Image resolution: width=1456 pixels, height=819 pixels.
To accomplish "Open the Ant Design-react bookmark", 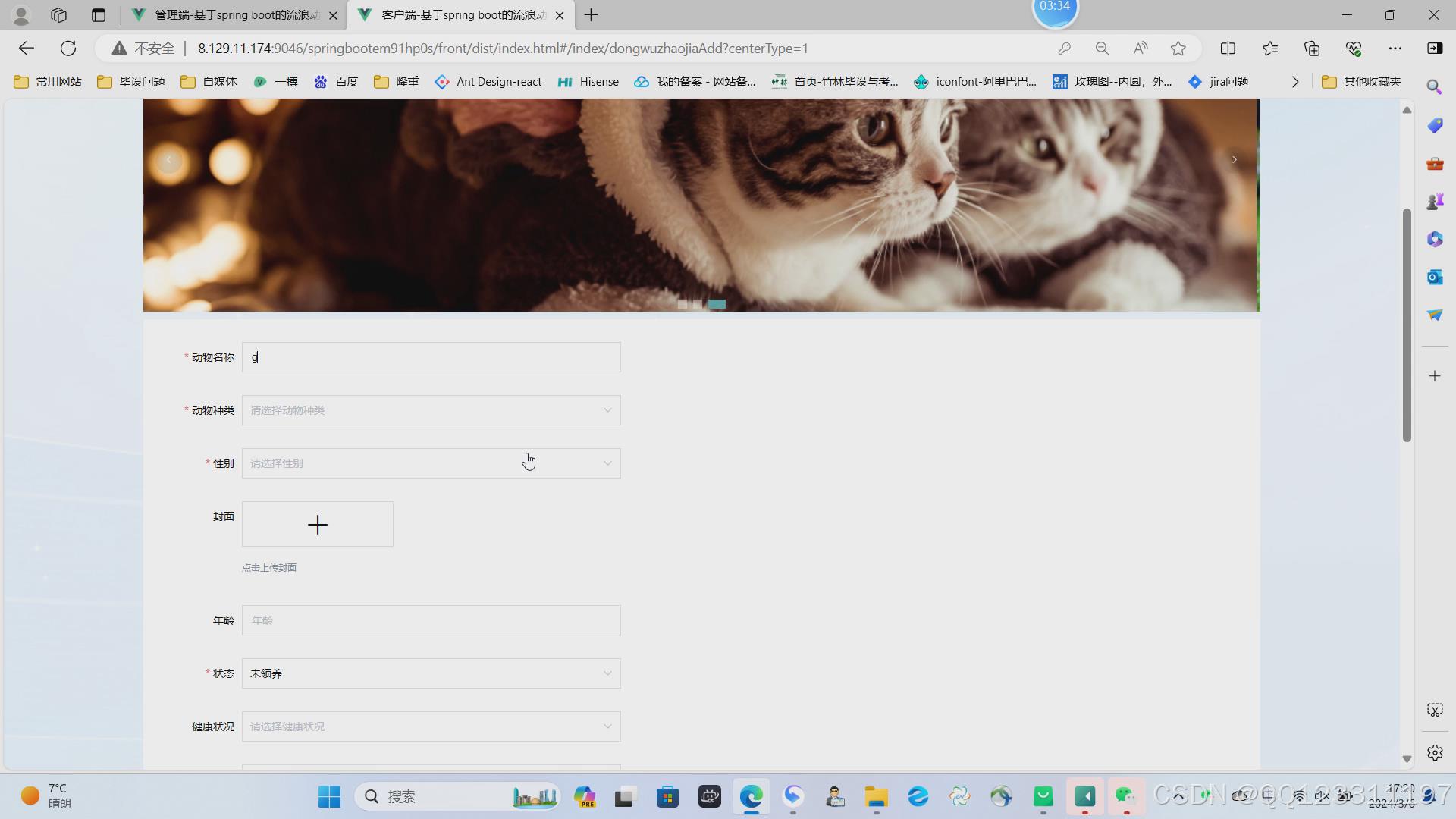I will tap(488, 82).
